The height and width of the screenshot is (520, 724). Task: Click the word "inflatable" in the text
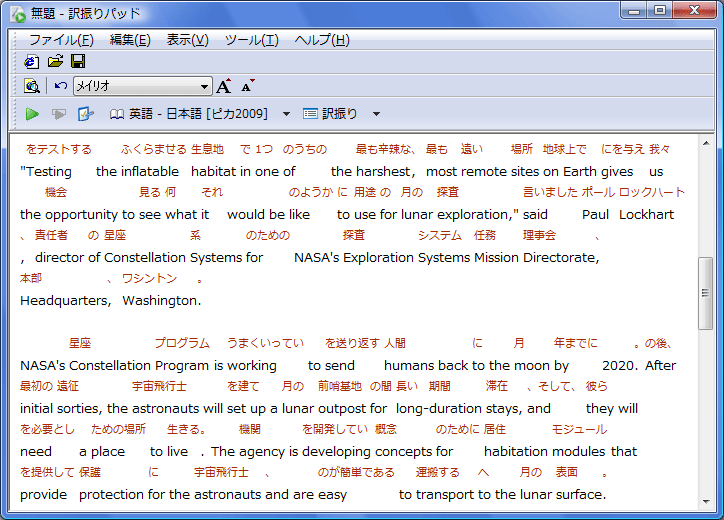point(150,172)
